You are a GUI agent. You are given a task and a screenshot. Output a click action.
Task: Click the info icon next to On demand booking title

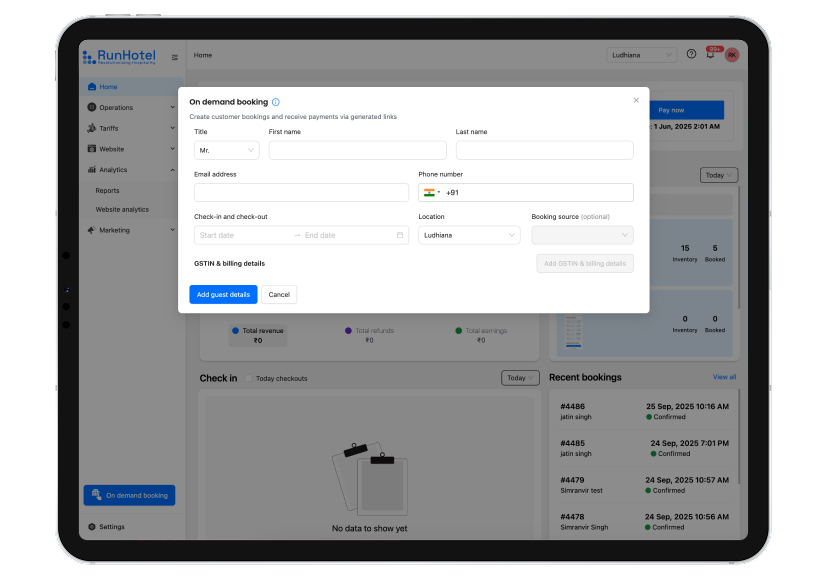pyautogui.click(x=276, y=102)
